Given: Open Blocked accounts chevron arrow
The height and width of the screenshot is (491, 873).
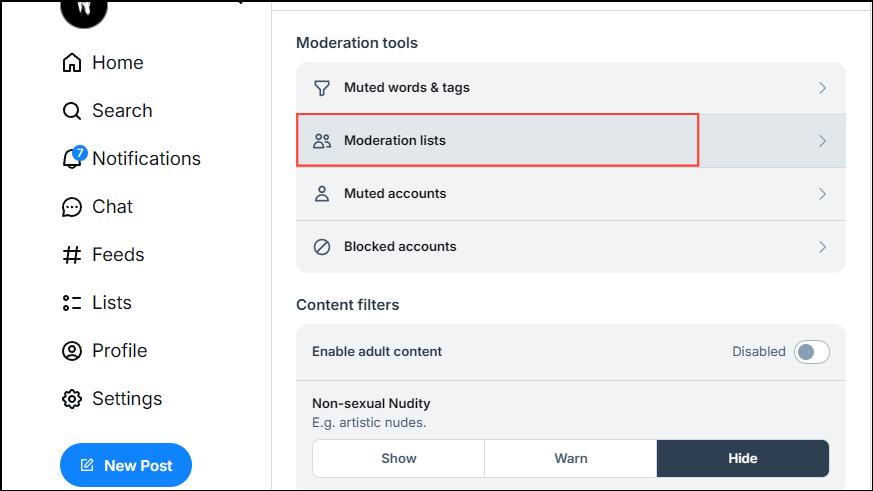Looking at the screenshot, I should point(822,247).
